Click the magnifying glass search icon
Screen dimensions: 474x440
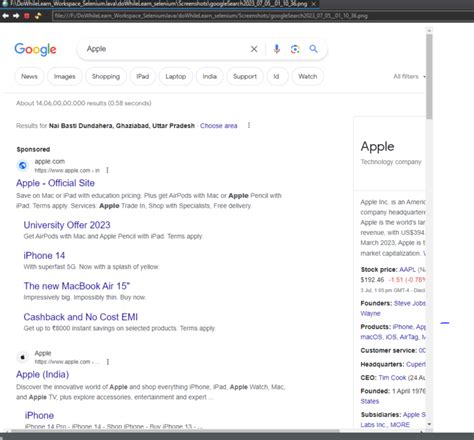pyautogui.click(x=313, y=49)
